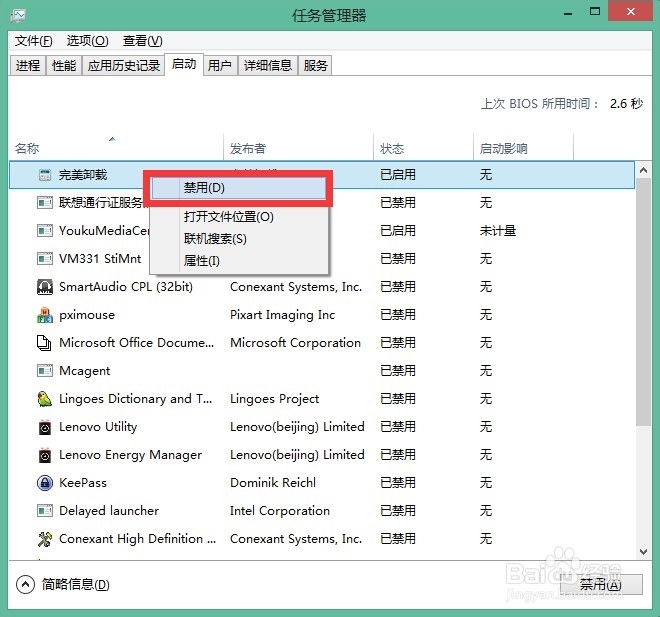The height and width of the screenshot is (617, 660).
Task: Open the 文件(F) menu
Action: [x=34, y=41]
